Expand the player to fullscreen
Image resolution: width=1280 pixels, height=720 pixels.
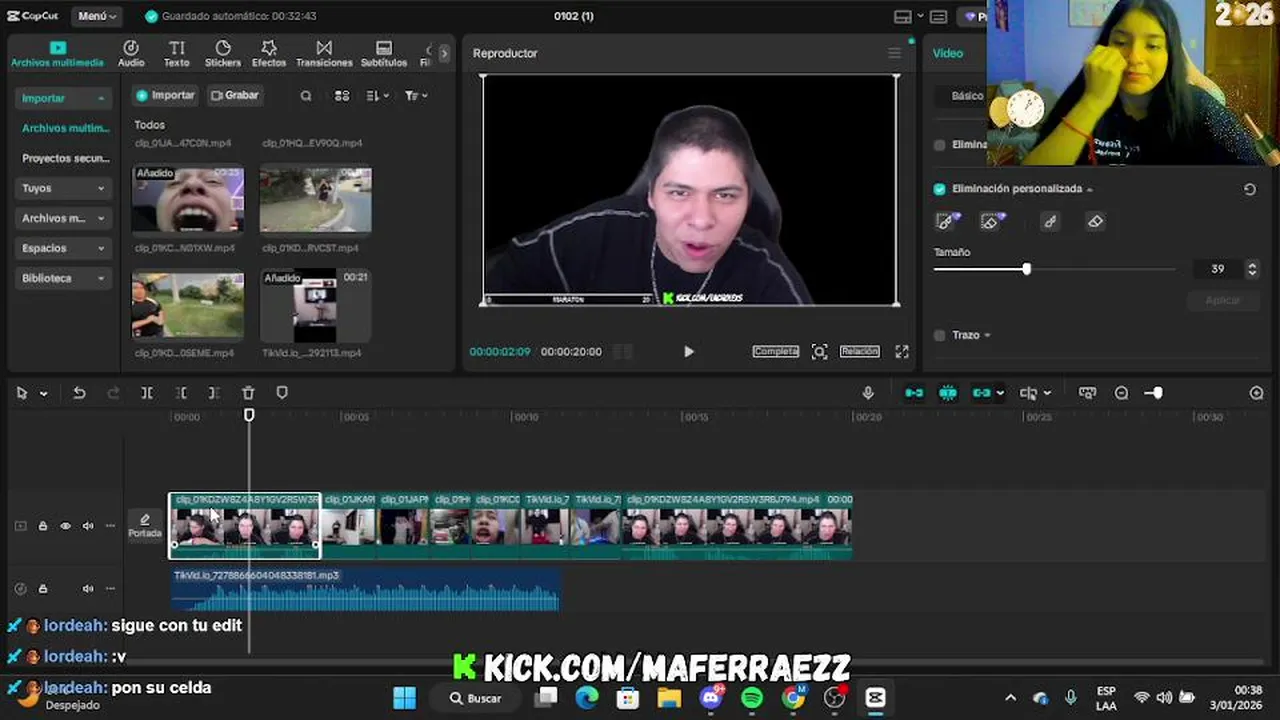pos(902,351)
